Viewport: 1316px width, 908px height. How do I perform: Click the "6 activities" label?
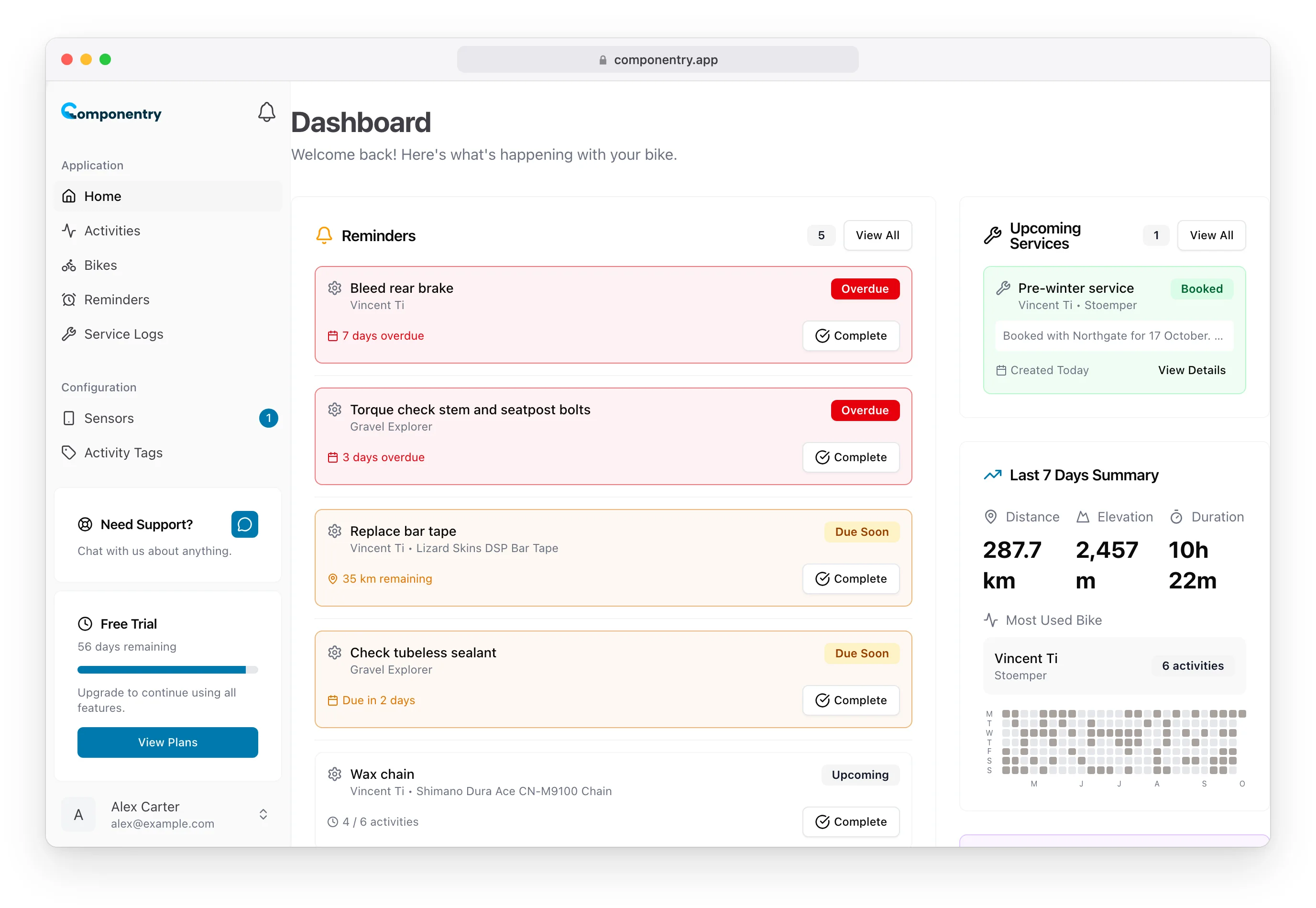tap(1193, 666)
